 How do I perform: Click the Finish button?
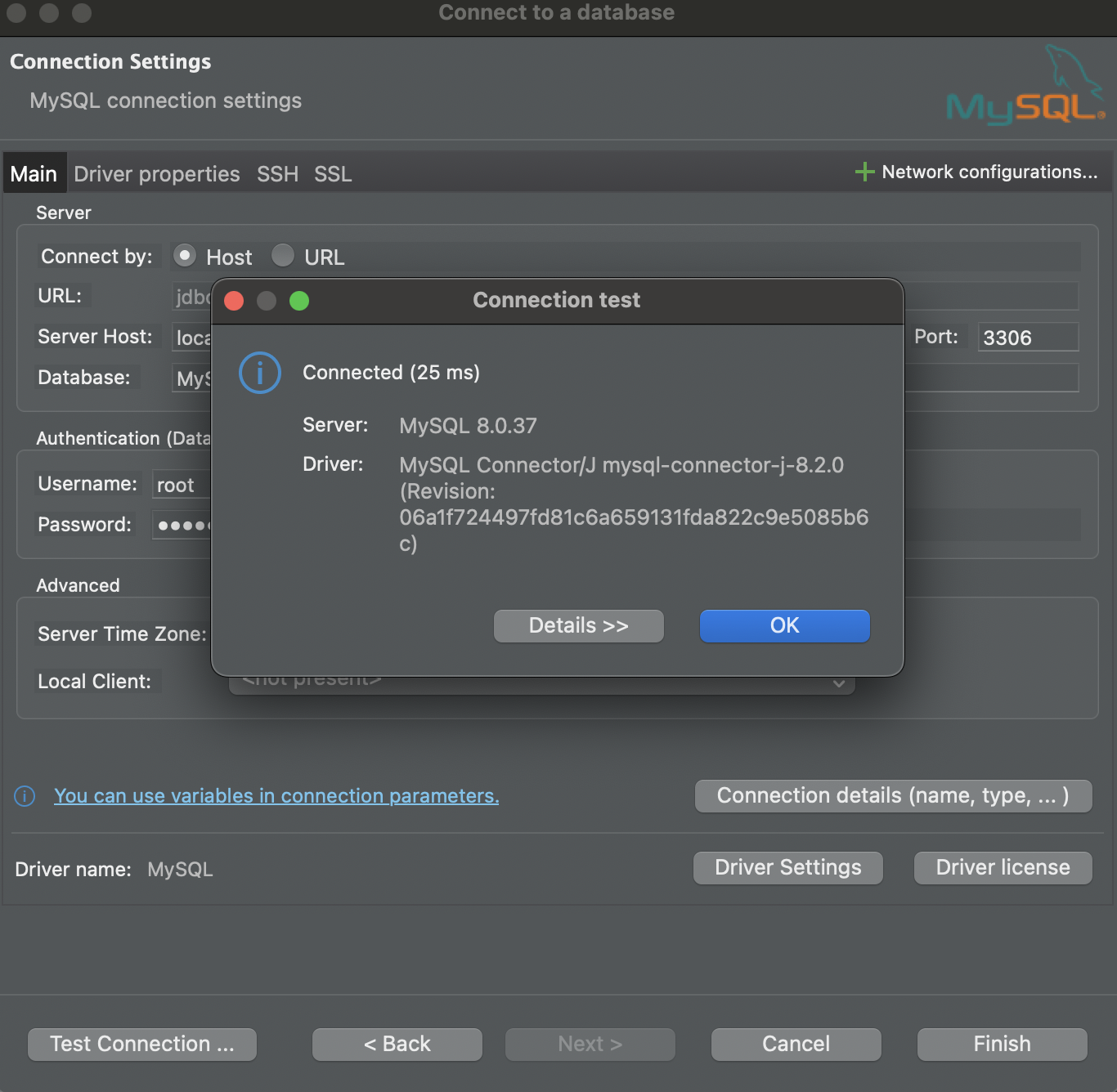click(1003, 1045)
